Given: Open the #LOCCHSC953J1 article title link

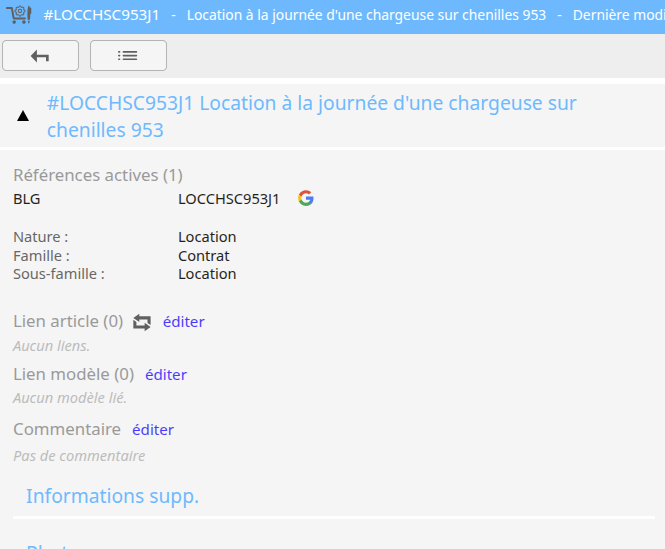Looking at the screenshot, I should click(x=311, y=116).
